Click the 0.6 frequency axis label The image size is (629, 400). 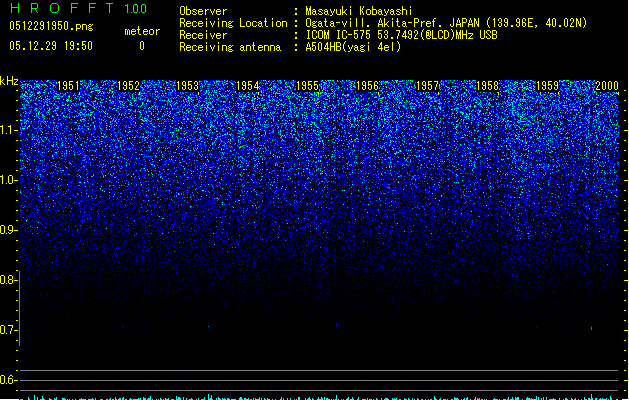coord(8,380)
